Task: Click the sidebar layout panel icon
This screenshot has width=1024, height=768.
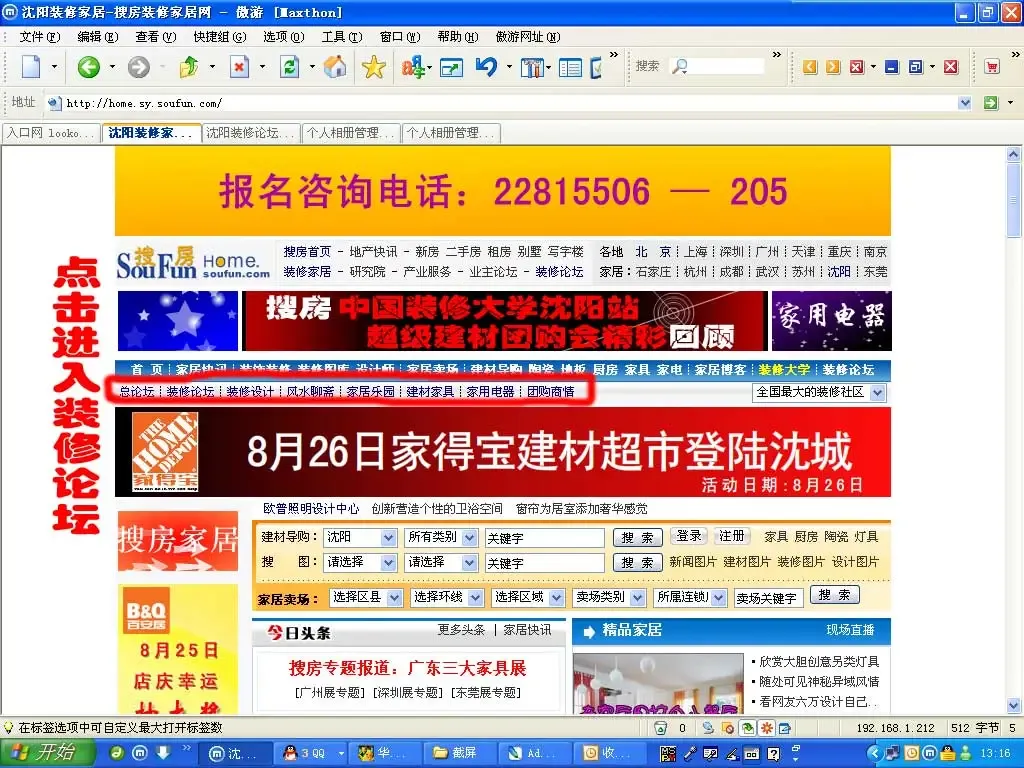Action: point(570,67)
